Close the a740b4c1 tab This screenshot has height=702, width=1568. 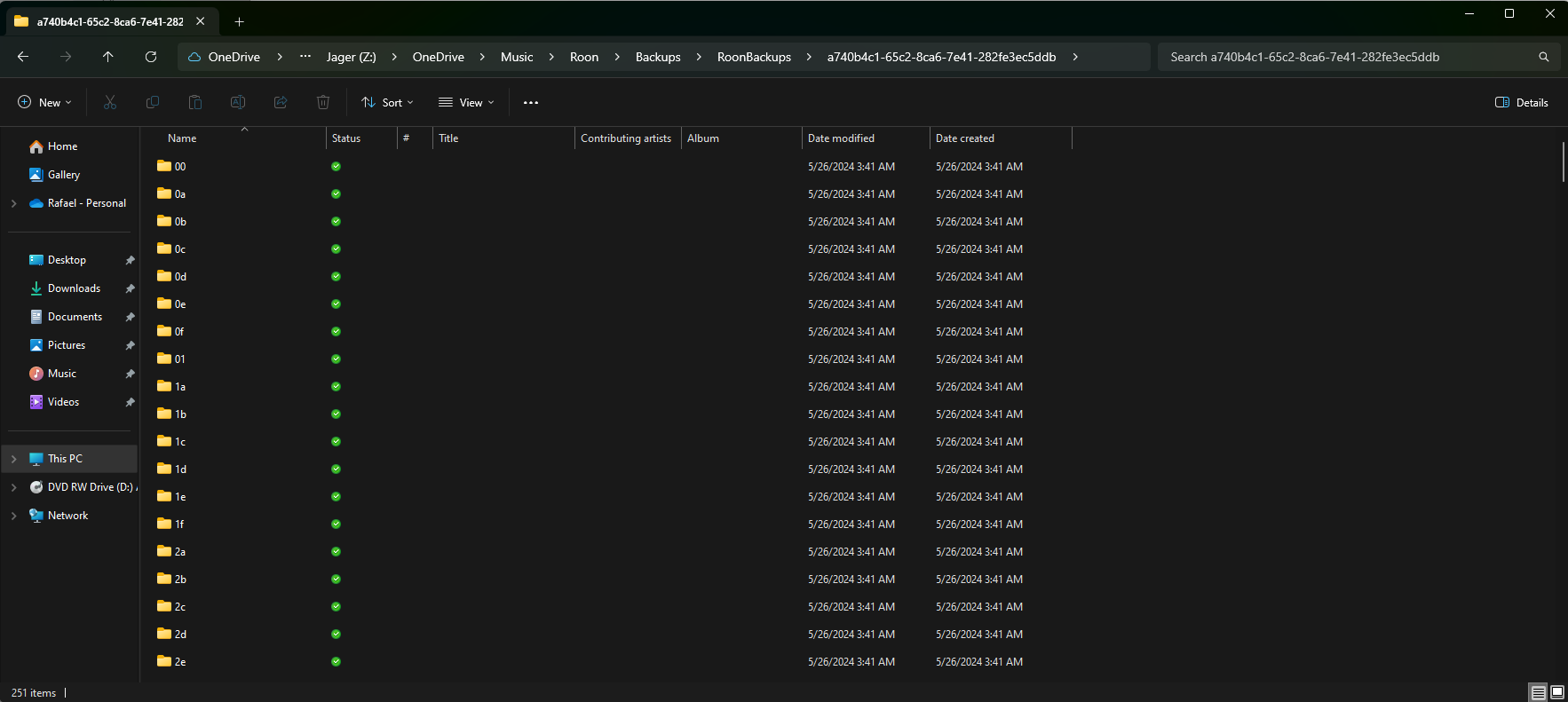201,21
